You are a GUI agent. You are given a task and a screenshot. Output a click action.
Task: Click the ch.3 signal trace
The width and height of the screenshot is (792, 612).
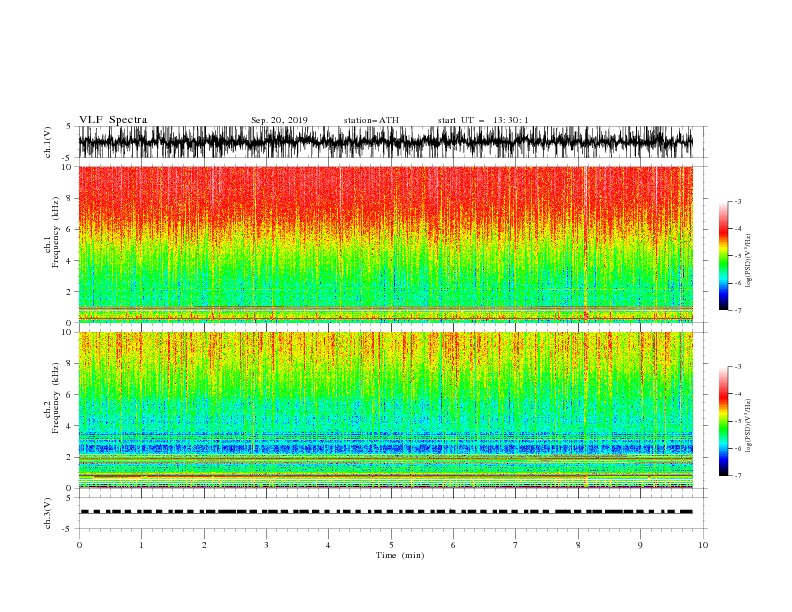tap(385, 512)
